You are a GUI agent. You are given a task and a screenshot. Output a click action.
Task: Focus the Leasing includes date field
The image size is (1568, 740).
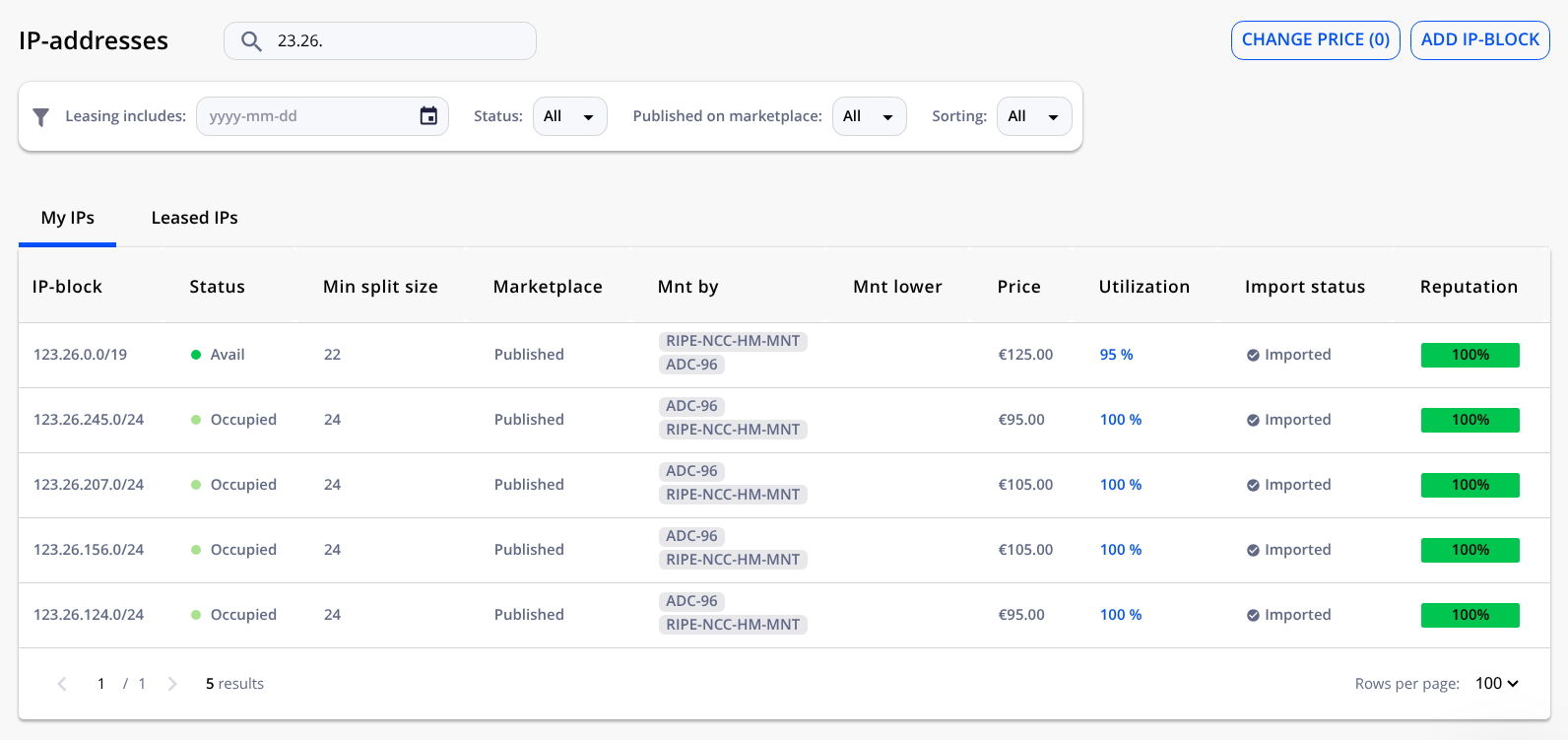click(x=307, y=116)
